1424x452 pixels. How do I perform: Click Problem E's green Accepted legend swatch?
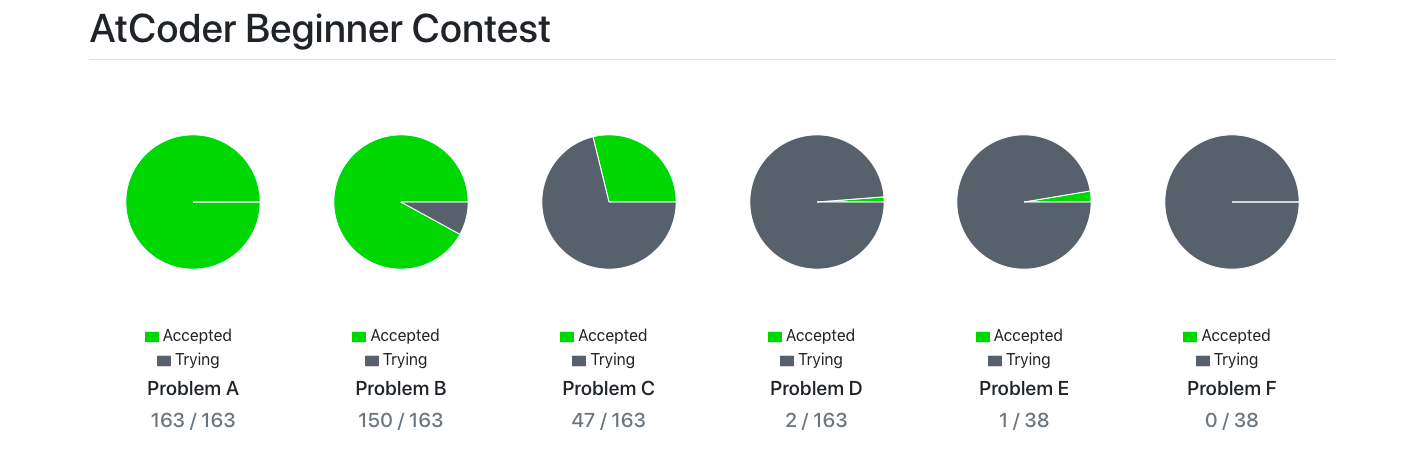[x=983, y=337]
